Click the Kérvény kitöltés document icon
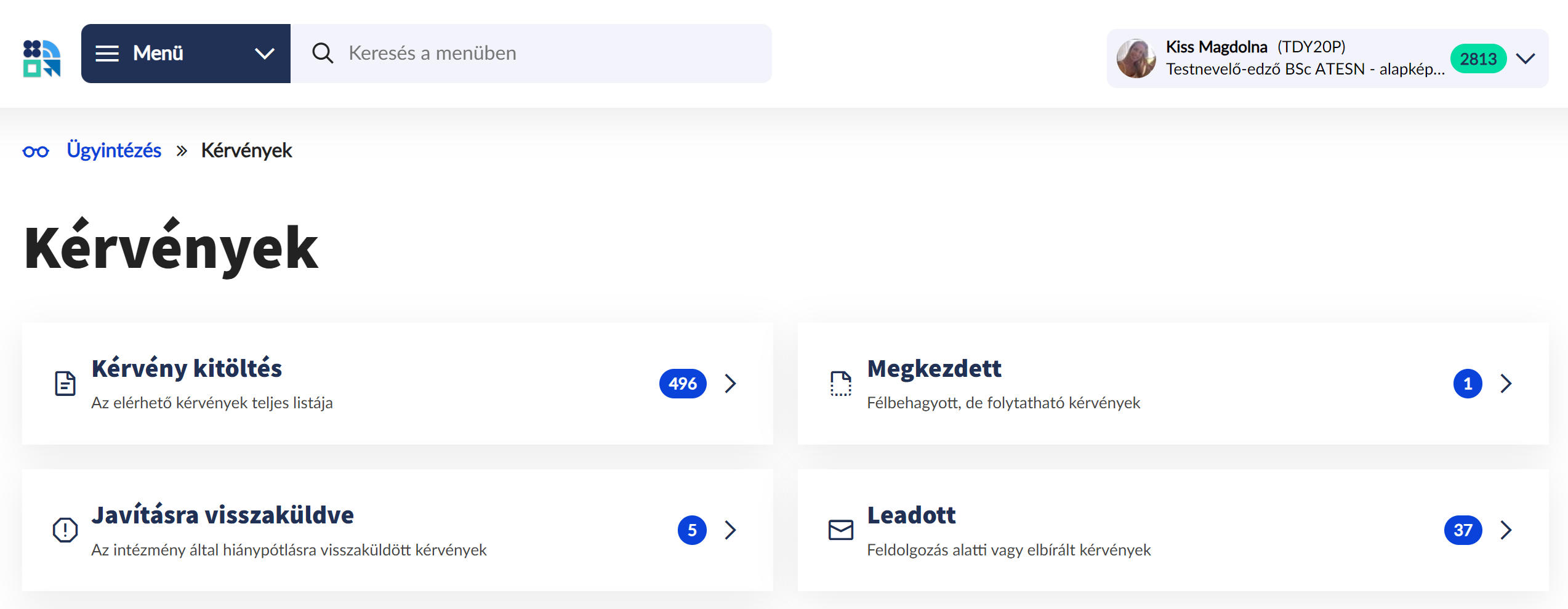The width and height of the screenshot is (1568, 609). [x=65, y=384]
